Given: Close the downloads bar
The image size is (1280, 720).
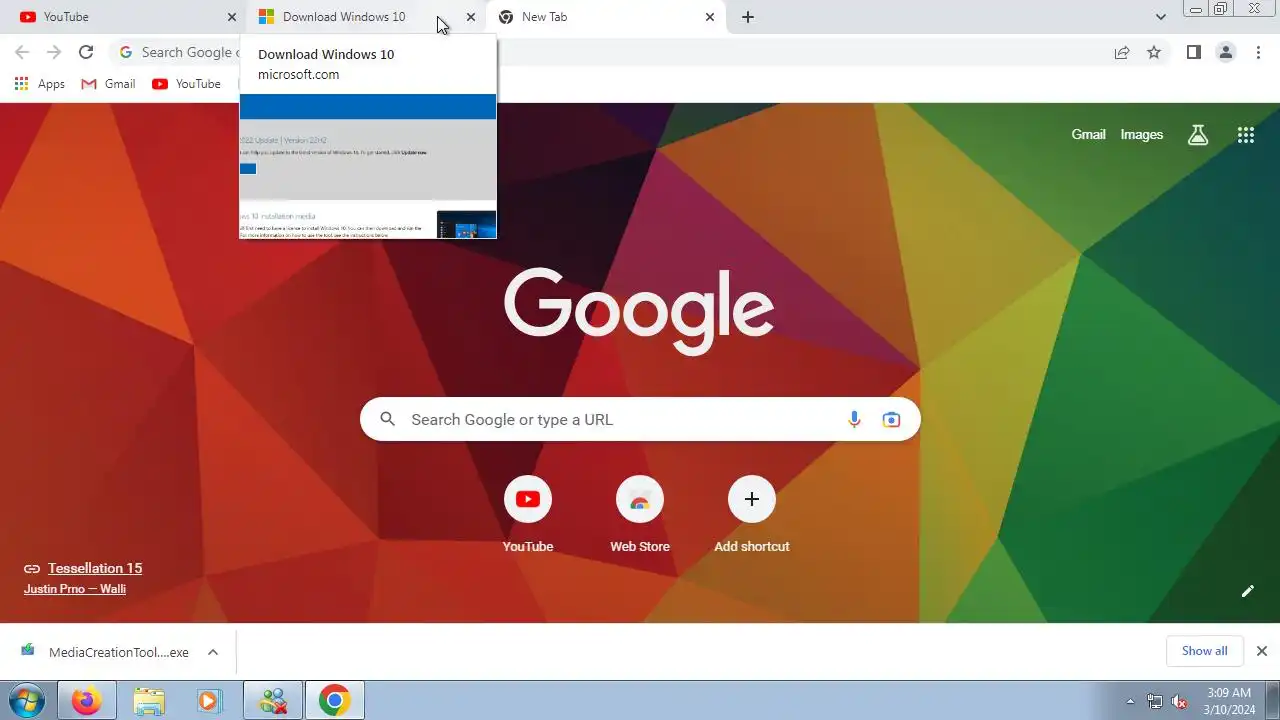Looking at the screenshot, I should click(1261, 651).
